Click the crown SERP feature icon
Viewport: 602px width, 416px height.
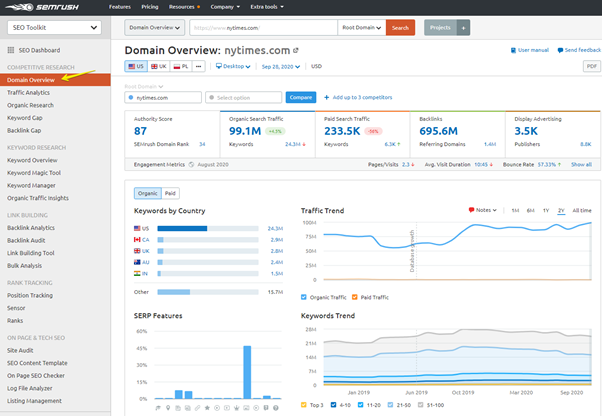point(236,408)
